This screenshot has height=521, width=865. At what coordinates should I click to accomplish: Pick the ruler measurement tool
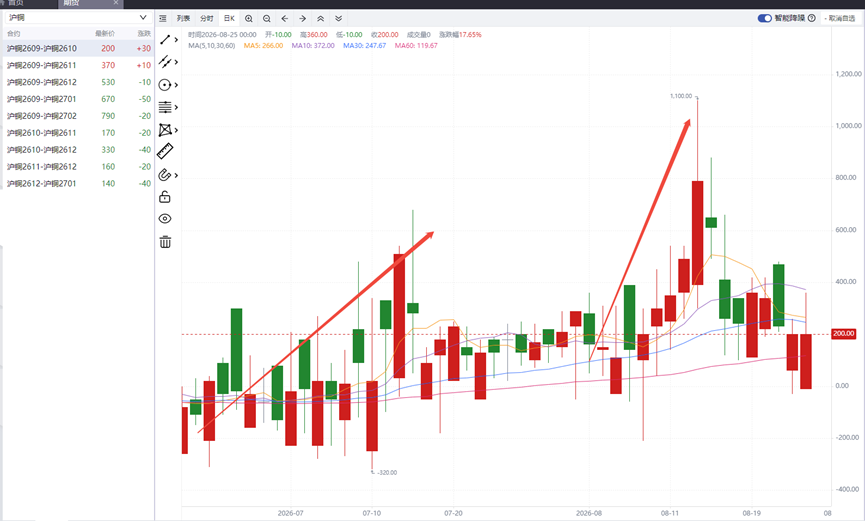[165, 151]
